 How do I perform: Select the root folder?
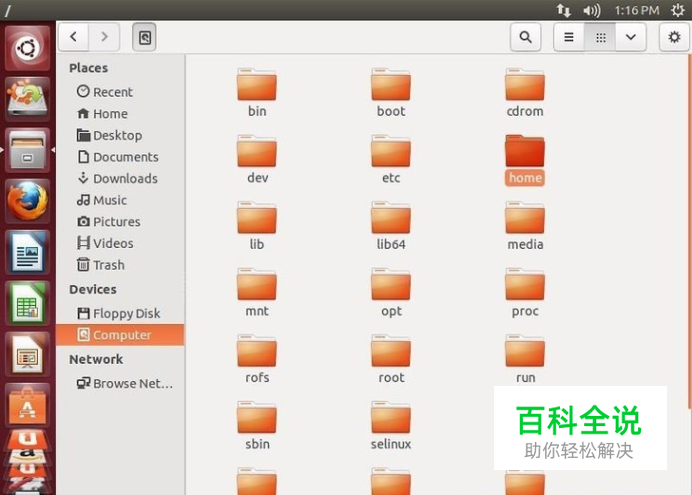pyautogui.click(x=391, y=359)
